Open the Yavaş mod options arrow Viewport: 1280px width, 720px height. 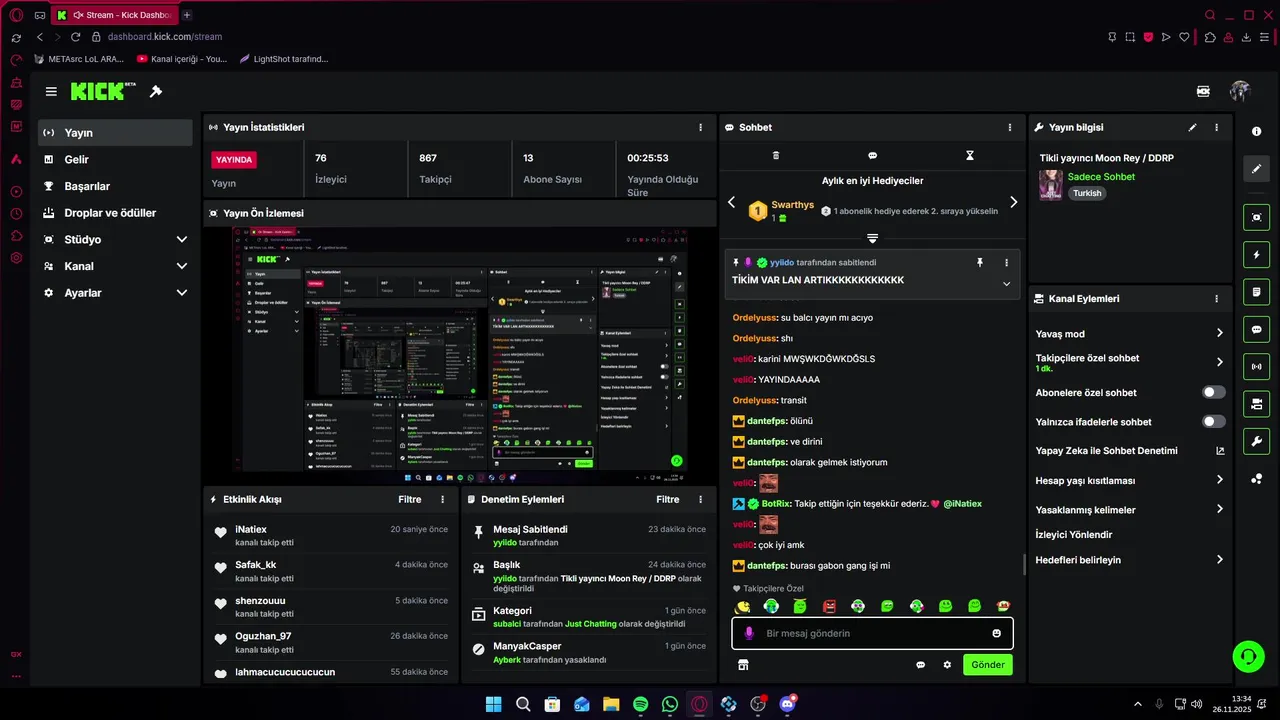tap(1220, 333)
